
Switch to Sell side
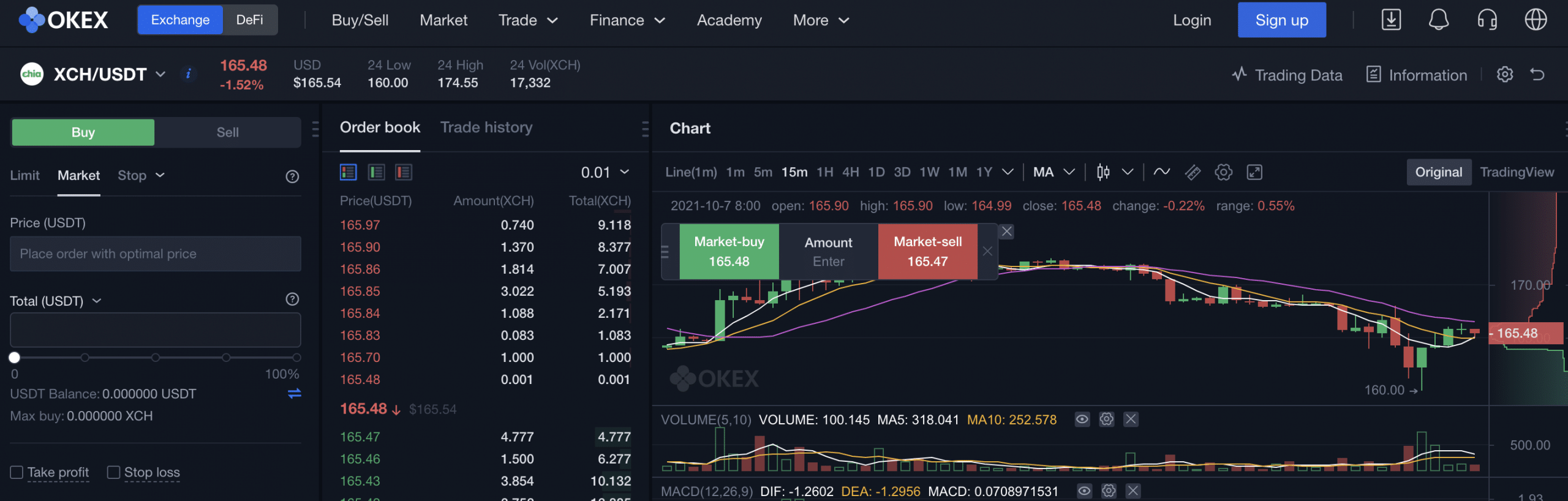coord(228,132)
